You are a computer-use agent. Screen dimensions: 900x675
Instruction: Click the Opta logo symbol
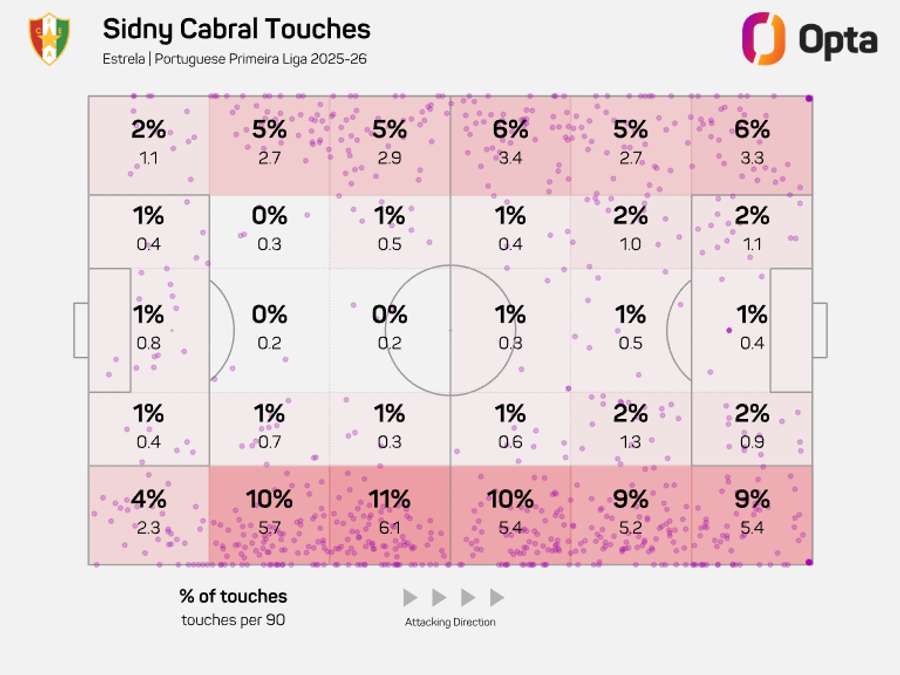(x=763, y=39)
